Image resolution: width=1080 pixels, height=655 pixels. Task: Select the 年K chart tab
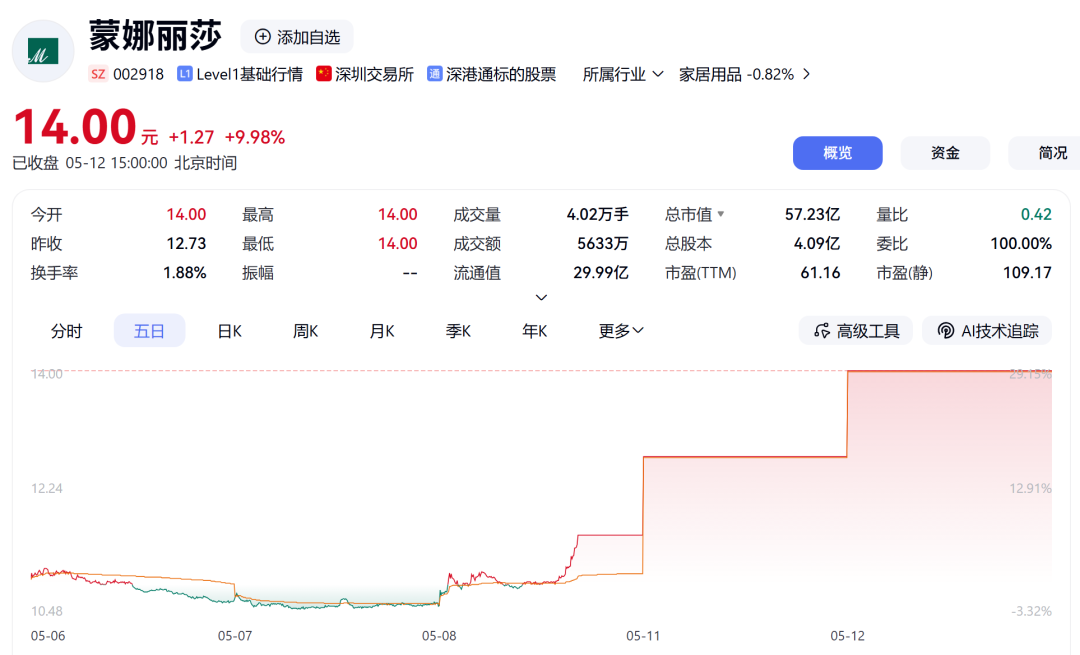pos(534,331)
